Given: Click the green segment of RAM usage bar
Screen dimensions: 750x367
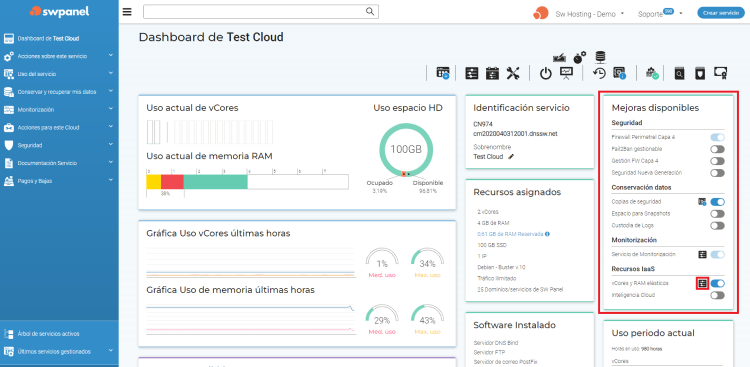Looking at the screenshot, I should click(x=216, y=182).
